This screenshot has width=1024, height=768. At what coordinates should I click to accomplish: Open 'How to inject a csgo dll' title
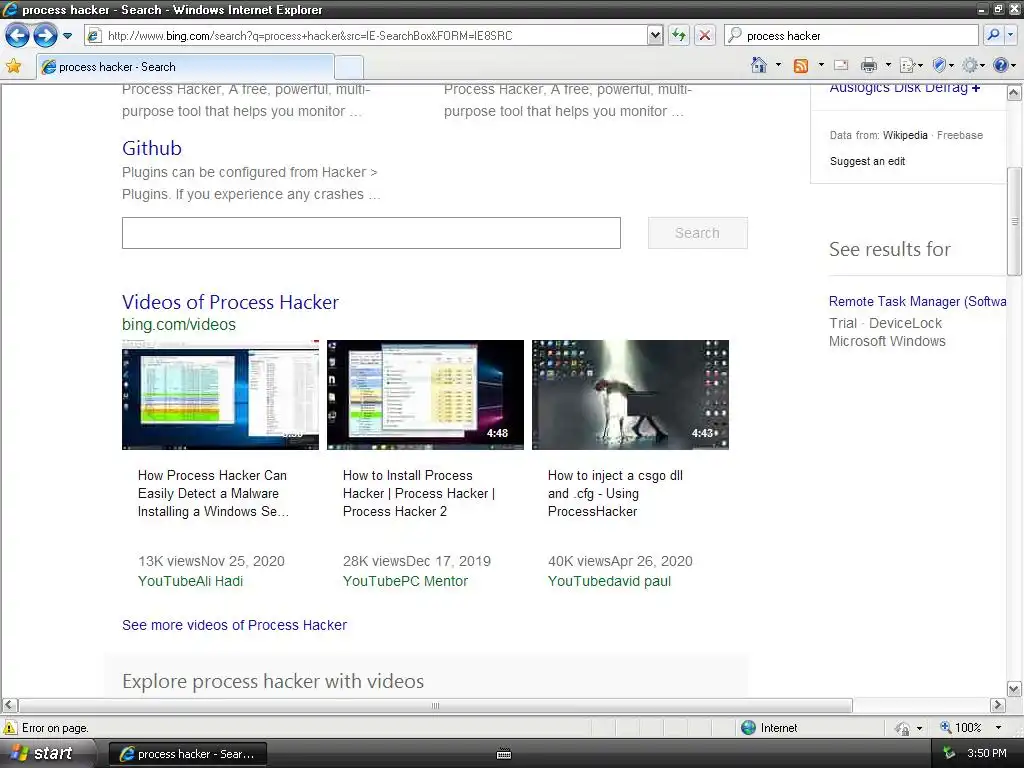tap(615, 494)
